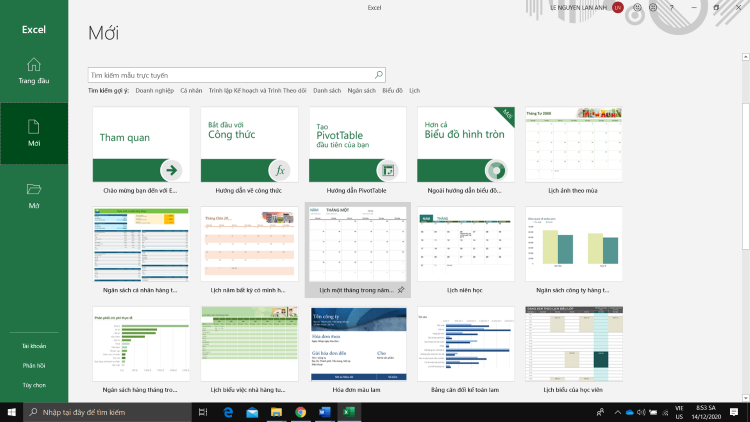Screen dimensions: 750x422
Task: Open the Công thức tutorial template
Action: pos(249,144)
